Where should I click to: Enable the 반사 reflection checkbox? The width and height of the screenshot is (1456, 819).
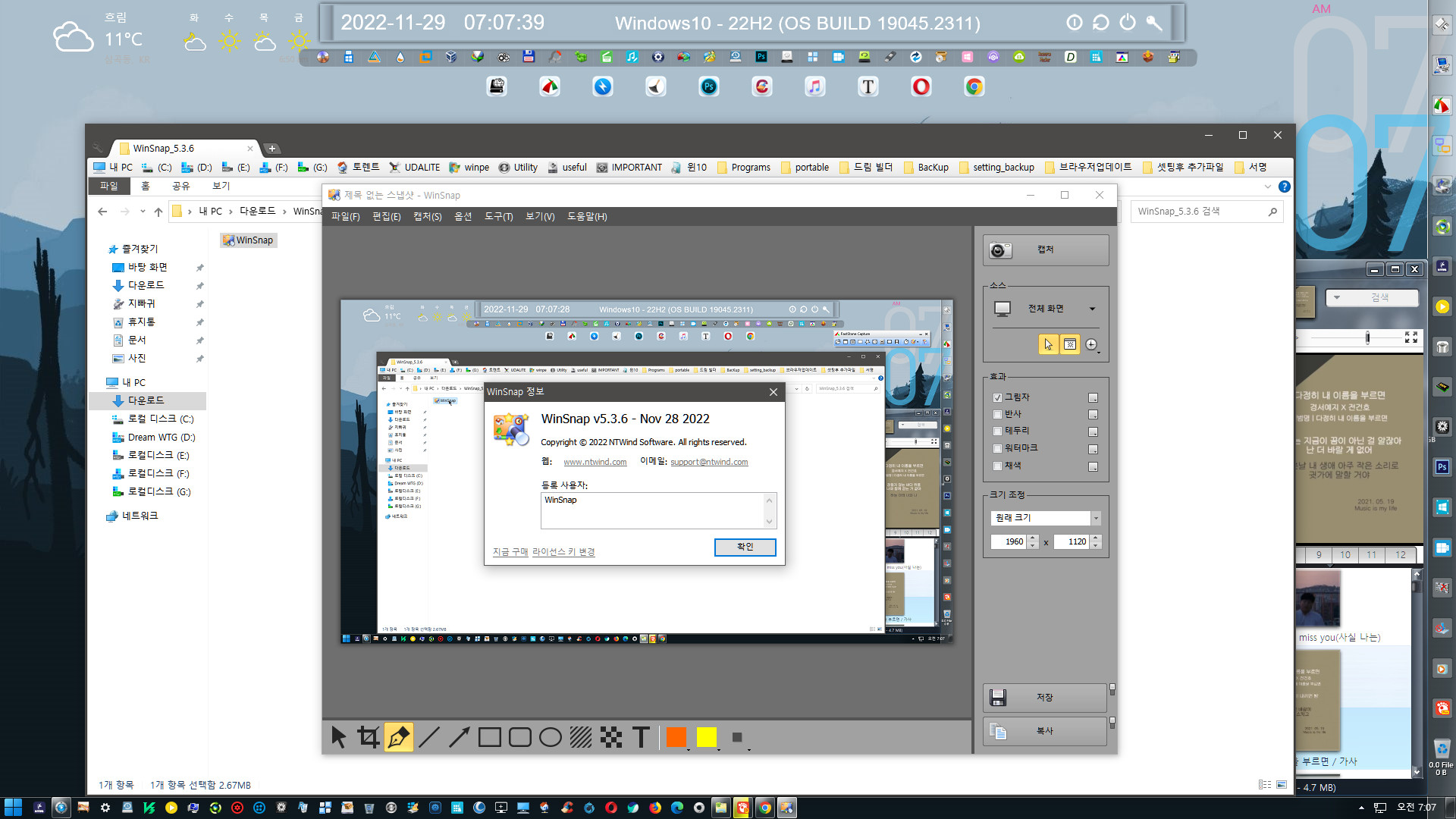[997, 414]
